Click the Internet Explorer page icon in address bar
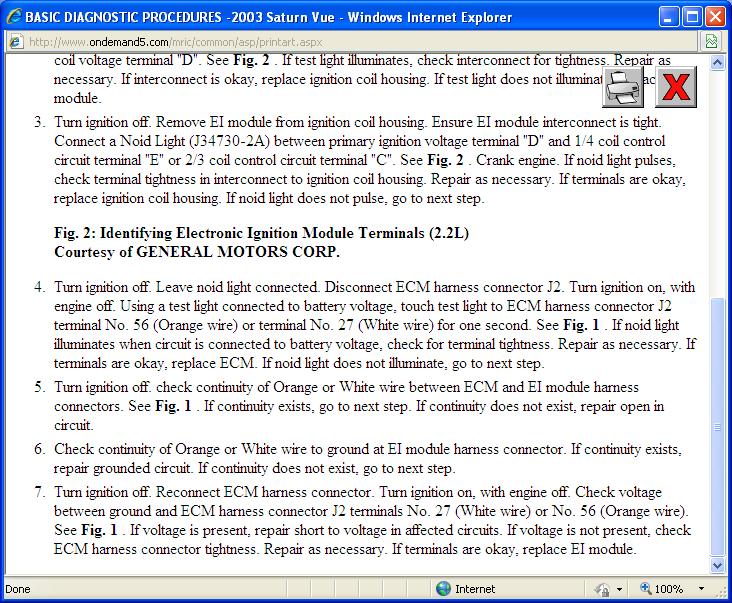 click(x=15, y=42)
